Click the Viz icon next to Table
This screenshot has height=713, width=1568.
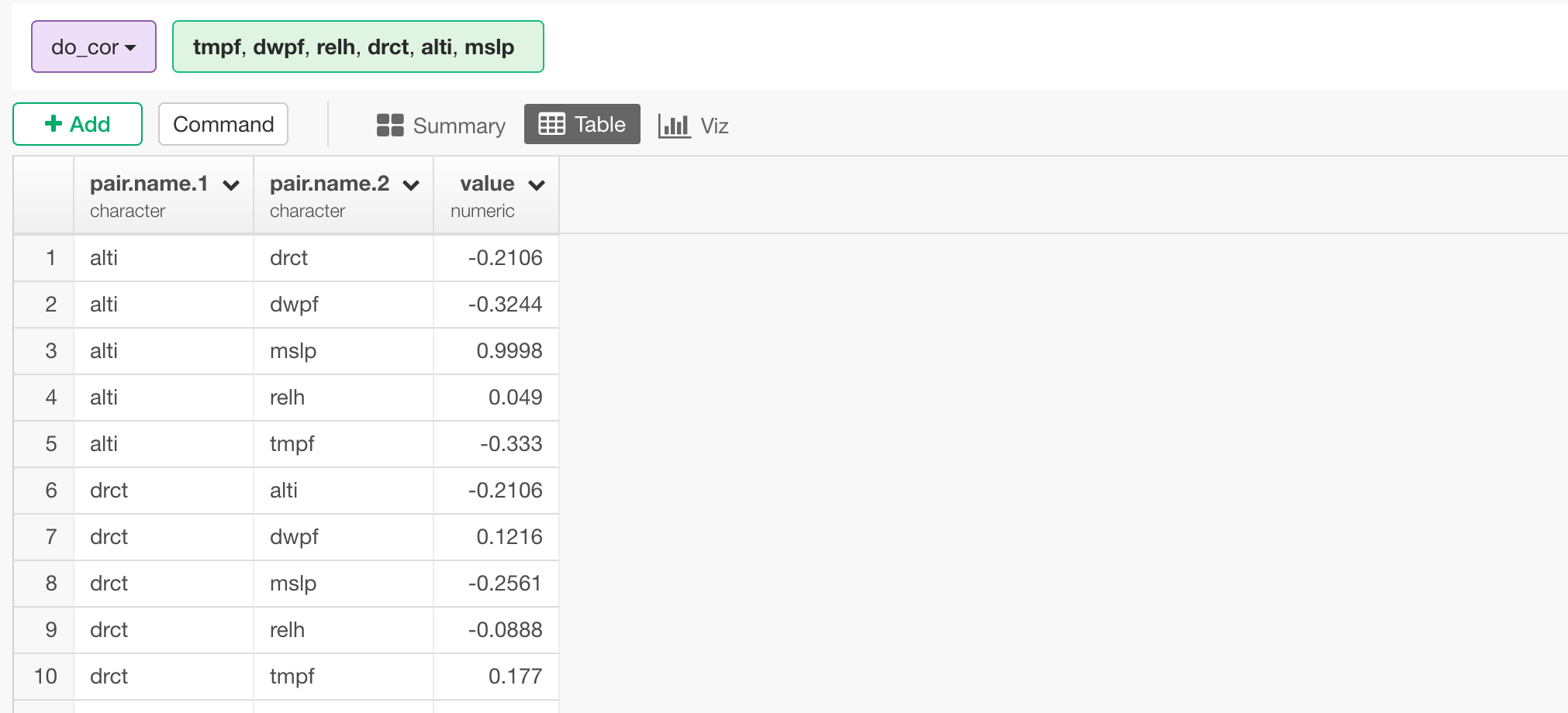click(x=672, y=125)
